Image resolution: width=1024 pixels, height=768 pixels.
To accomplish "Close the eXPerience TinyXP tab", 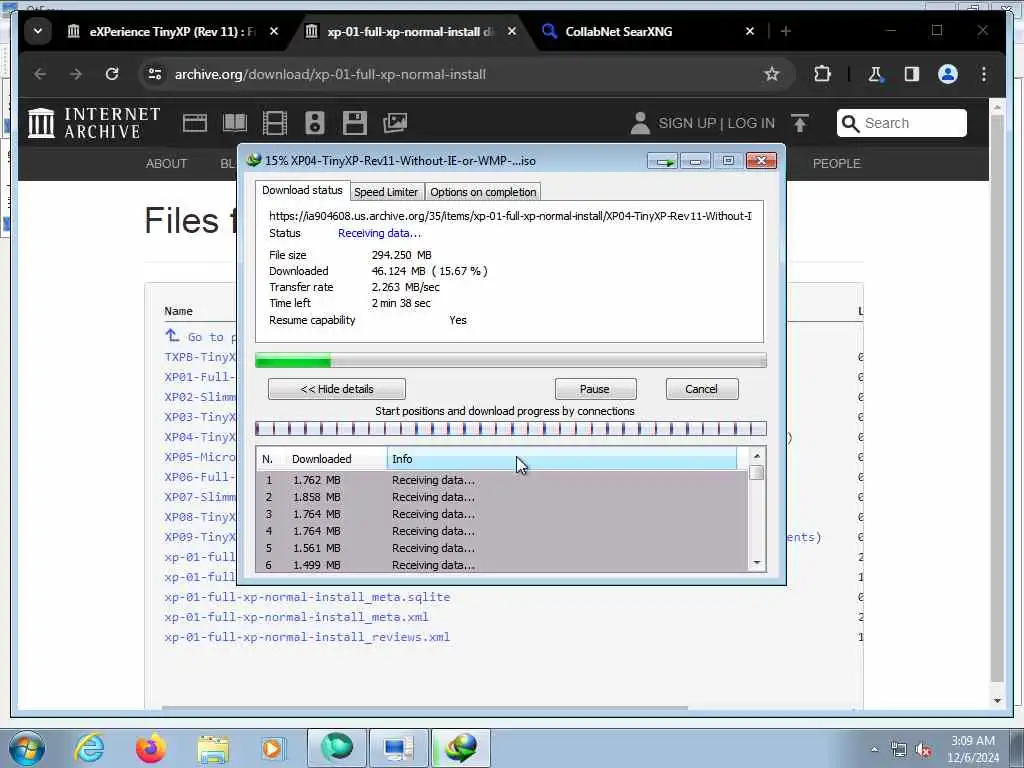I will 274,31.
